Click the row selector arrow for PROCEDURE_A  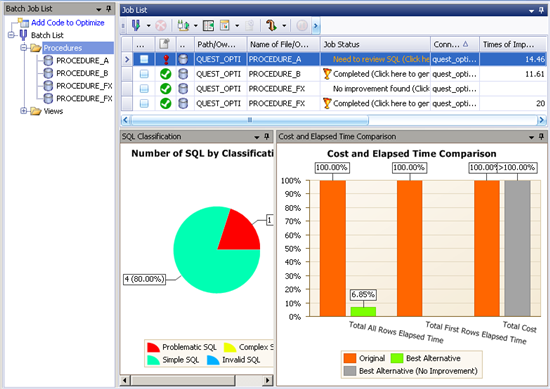[x=127, y=59]
